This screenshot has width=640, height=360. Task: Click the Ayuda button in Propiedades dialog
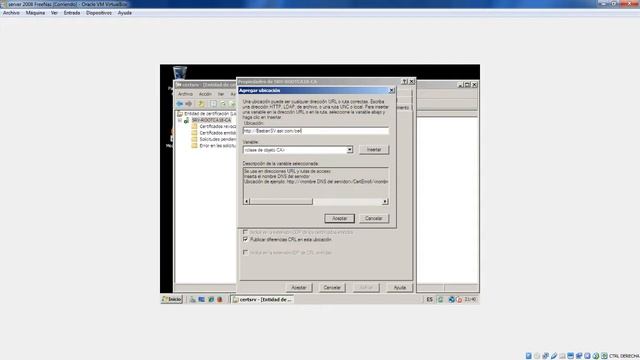point(399,288)
